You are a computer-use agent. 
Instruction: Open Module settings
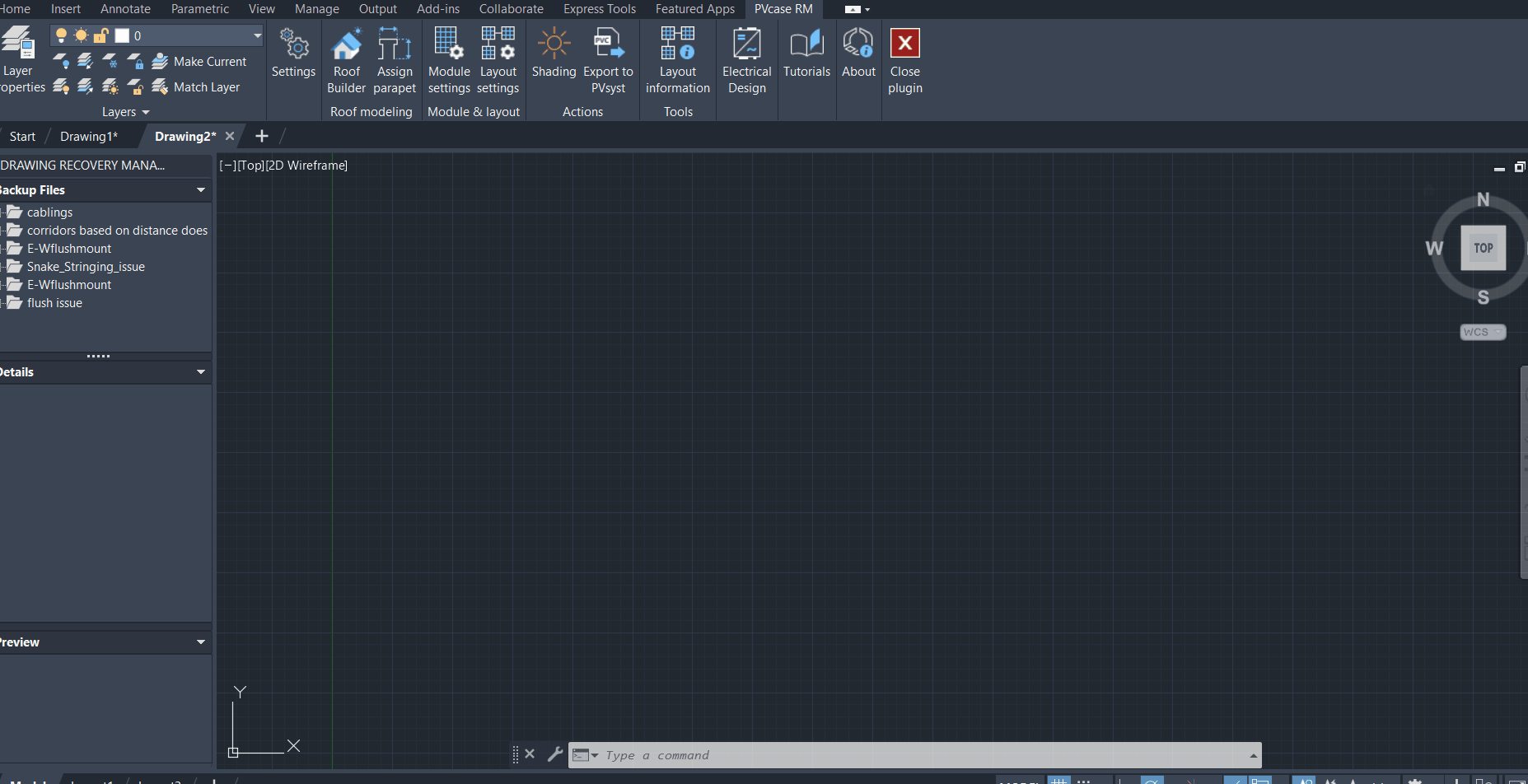449,60
